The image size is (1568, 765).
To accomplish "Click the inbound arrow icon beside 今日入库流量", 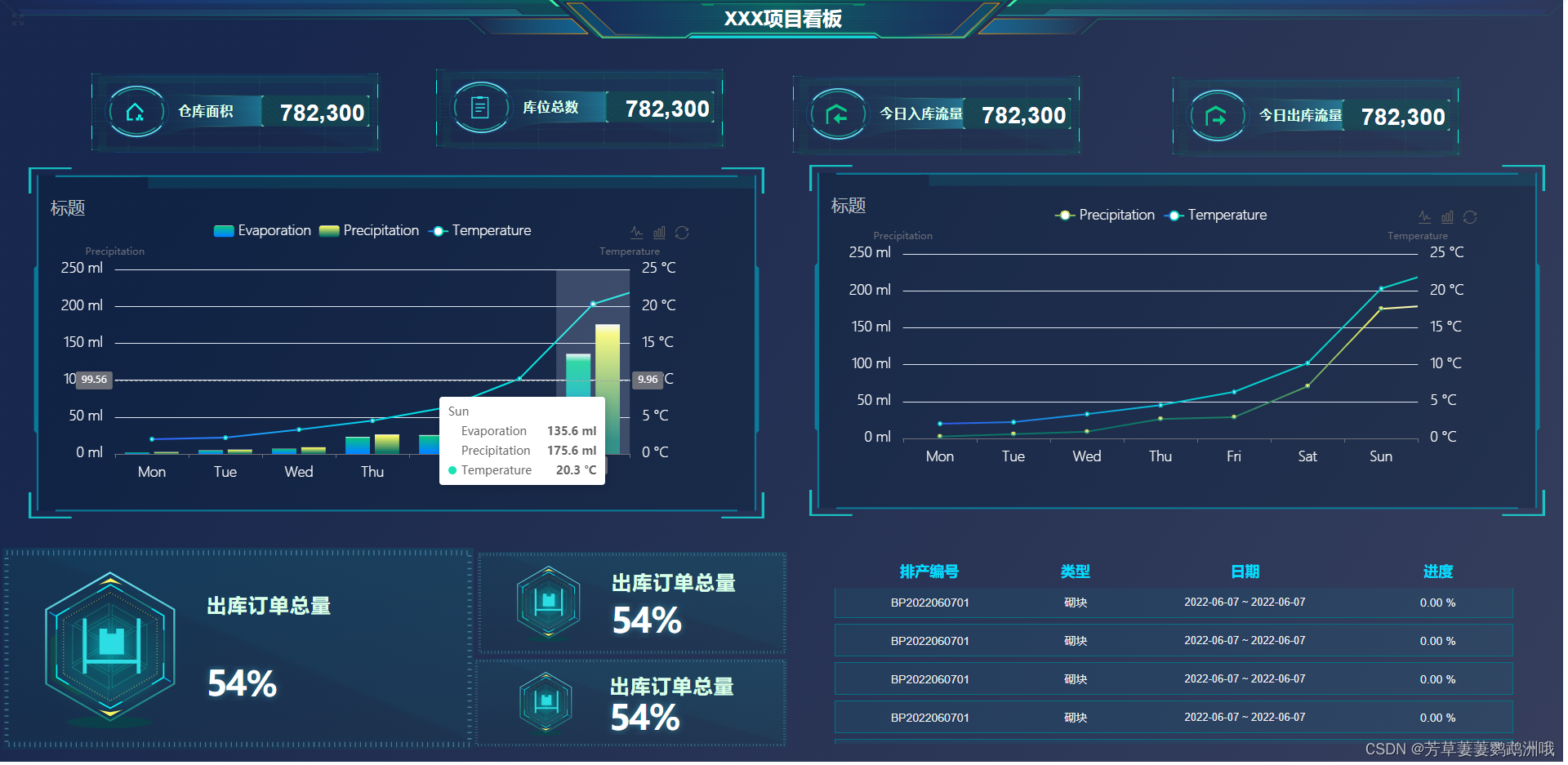I will 837,114.
